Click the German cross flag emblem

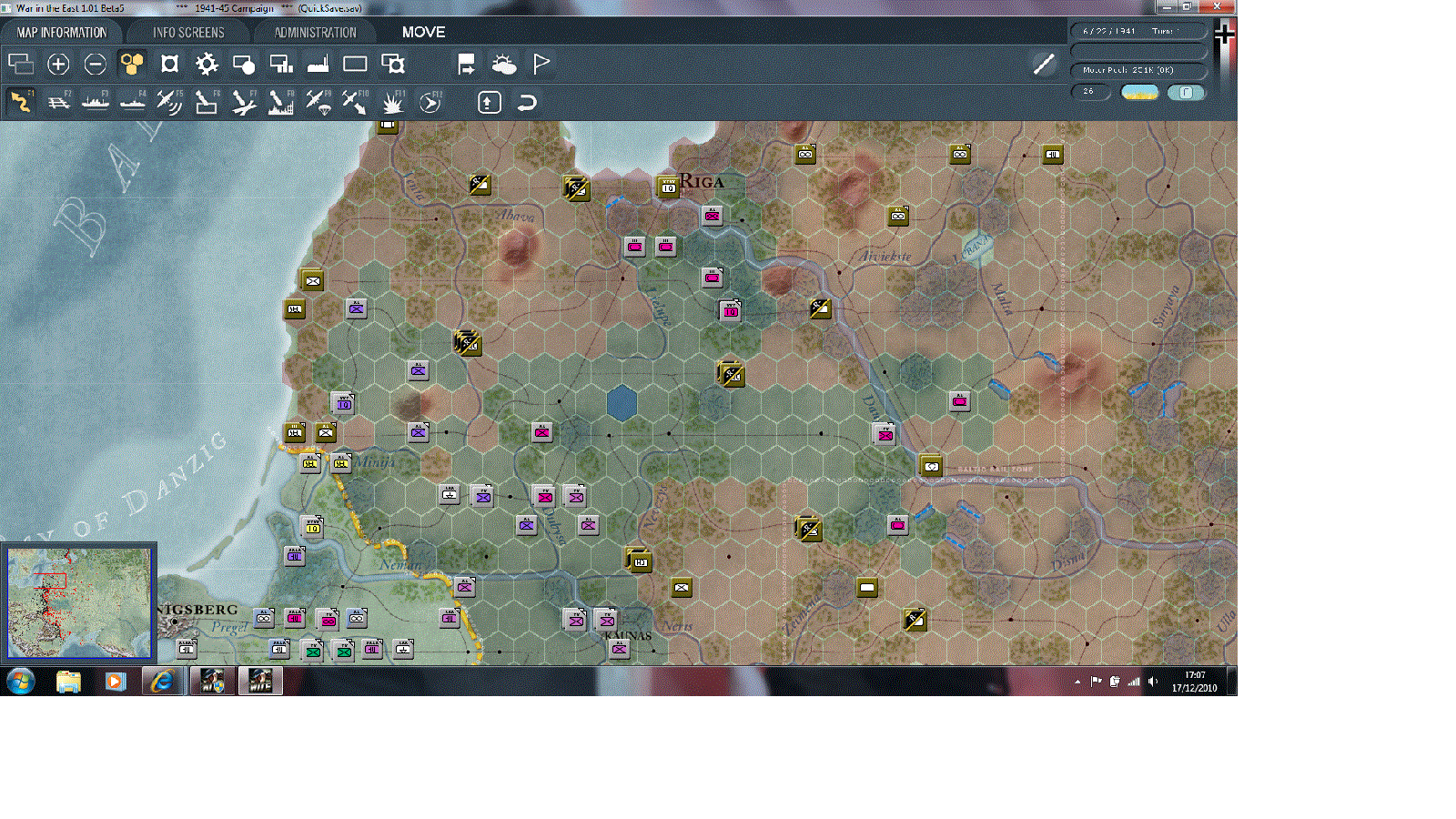point(1225,35)
